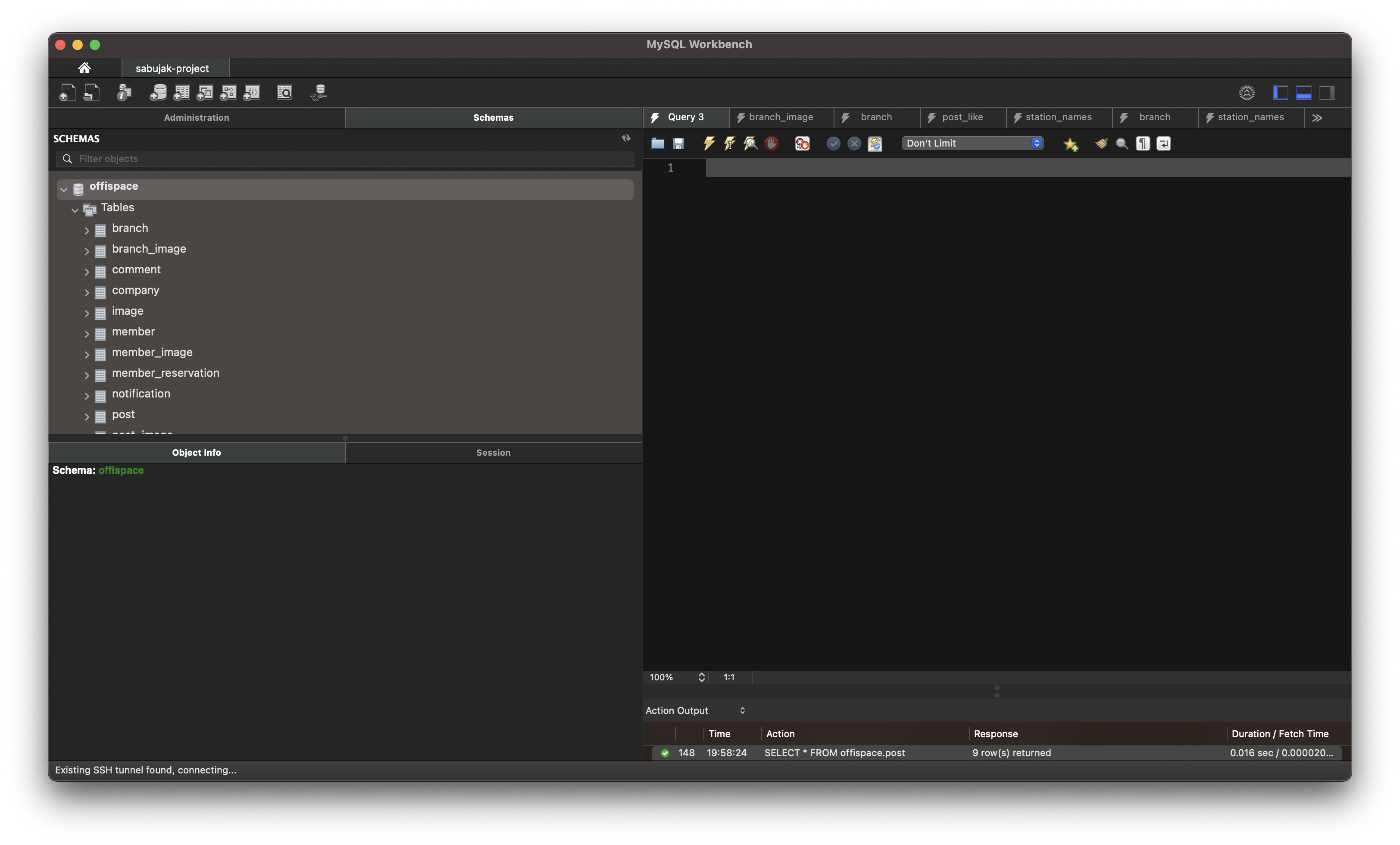Image resolution: width=1400 pixels, height=845 pixels.
Task: Click the Beautify query broom icon
Action: tap(1101, 143)
